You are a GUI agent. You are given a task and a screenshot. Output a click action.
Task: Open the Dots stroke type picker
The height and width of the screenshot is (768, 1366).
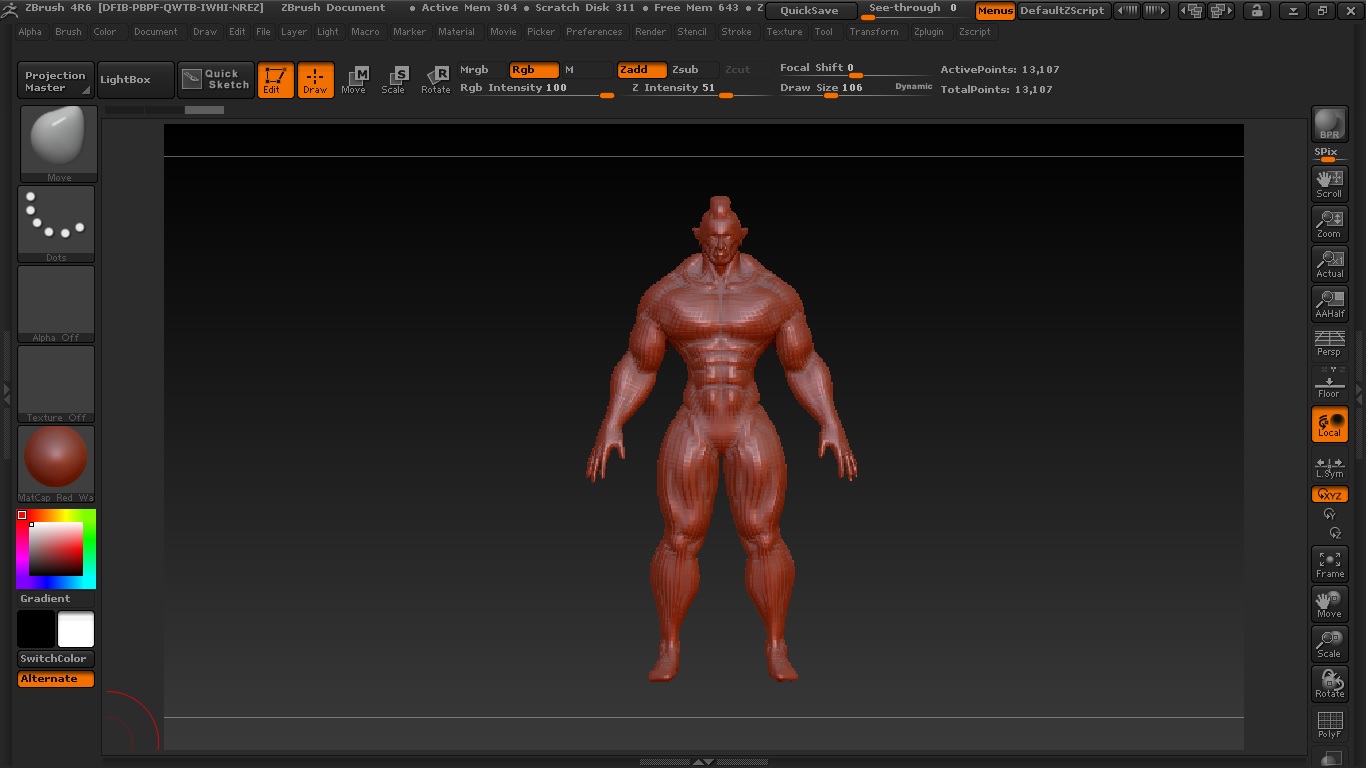pyautogui.click(x=56, y=224)
